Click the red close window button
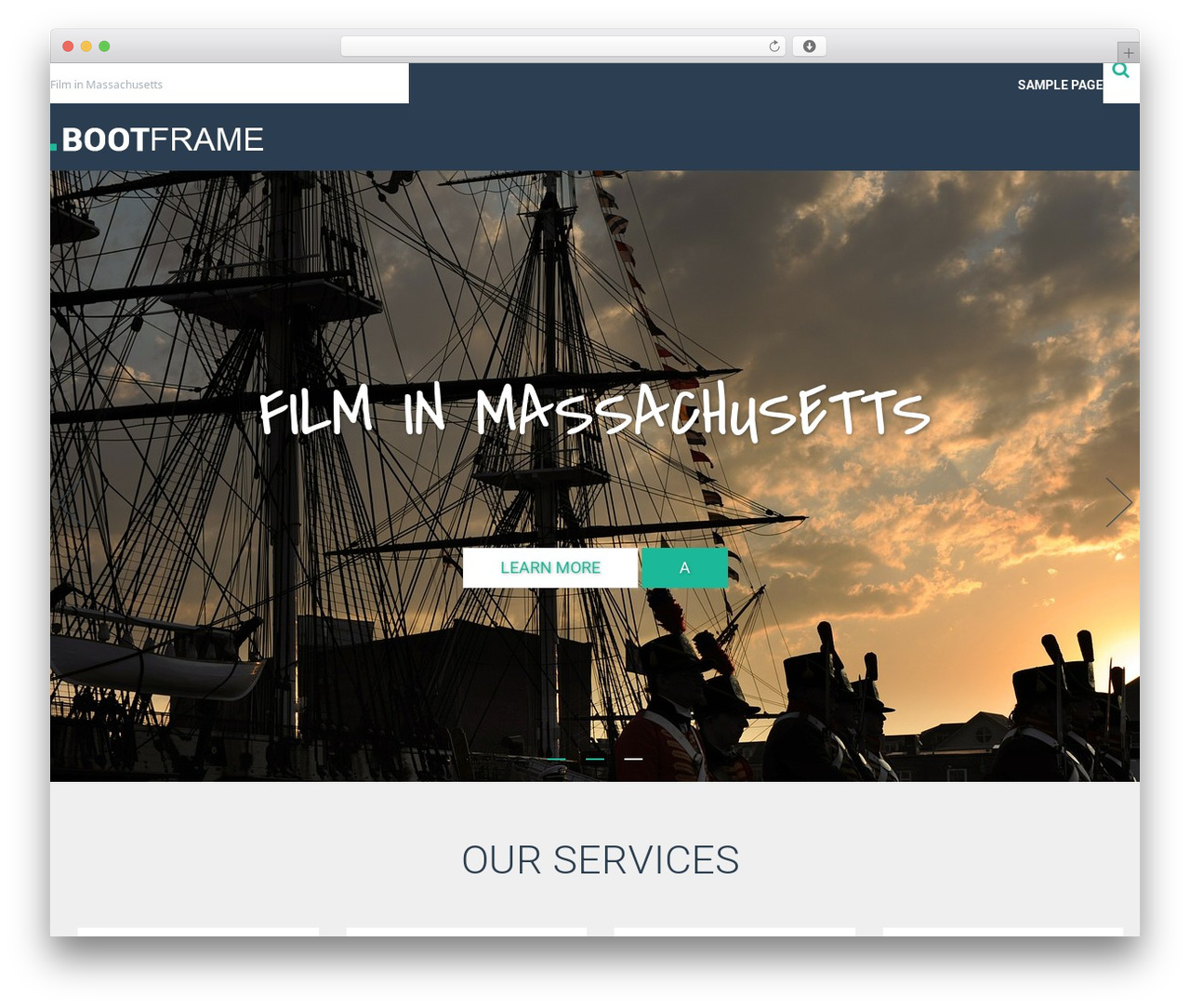The image size is (1190, 1008). click(68, 46)
